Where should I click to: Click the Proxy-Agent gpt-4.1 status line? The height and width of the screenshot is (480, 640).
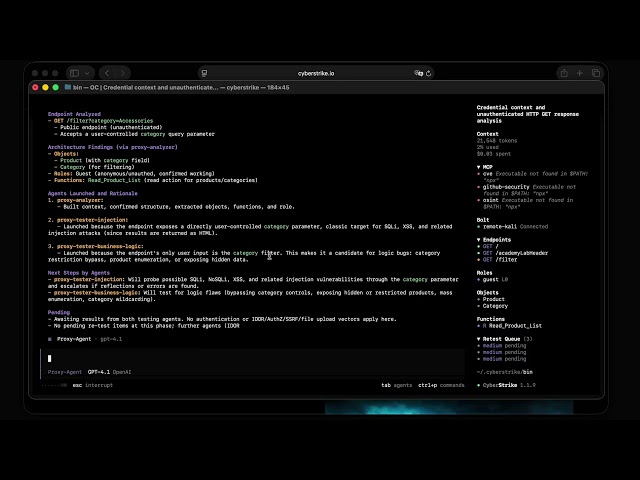click(85, 339)
